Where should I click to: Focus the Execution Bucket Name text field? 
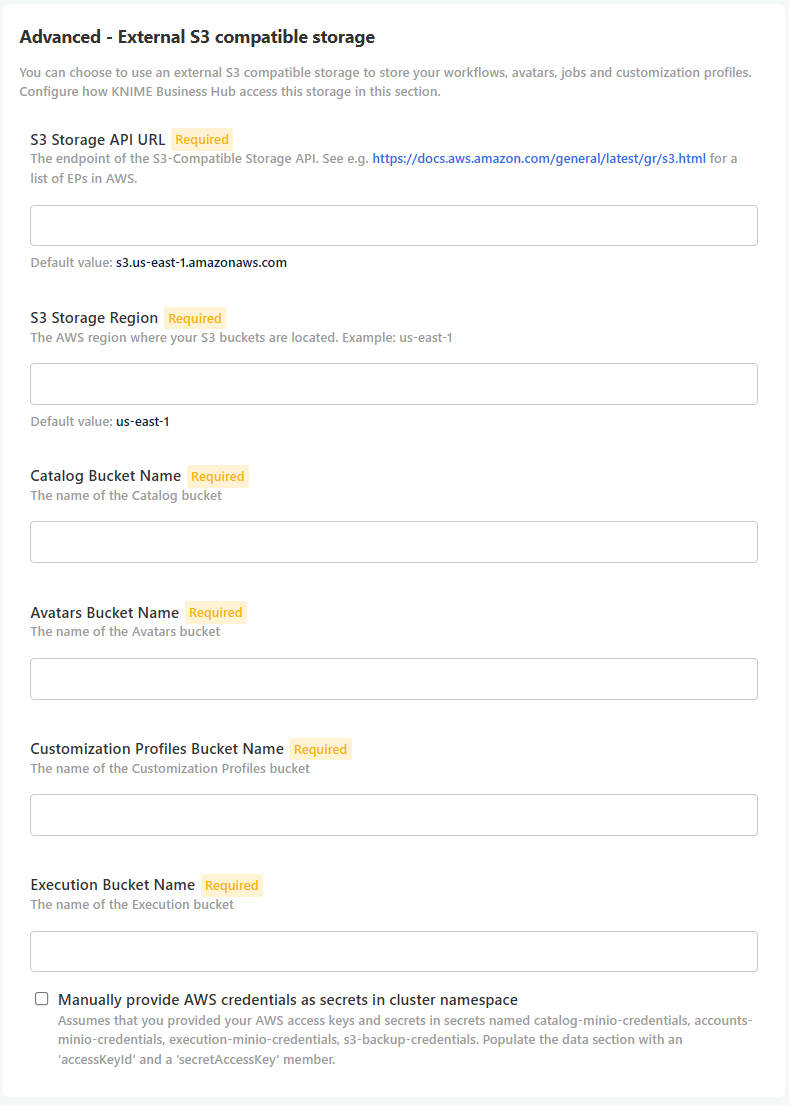click(x=394, y=951)
